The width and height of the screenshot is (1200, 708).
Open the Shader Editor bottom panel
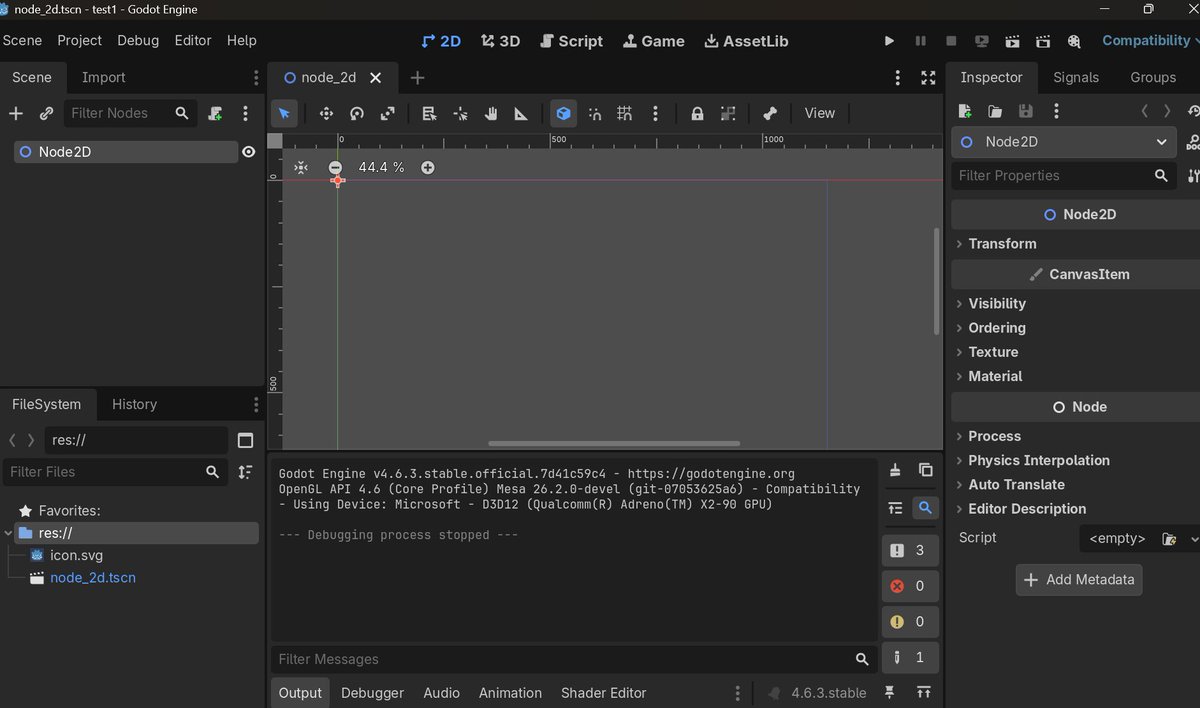point(604,693)
